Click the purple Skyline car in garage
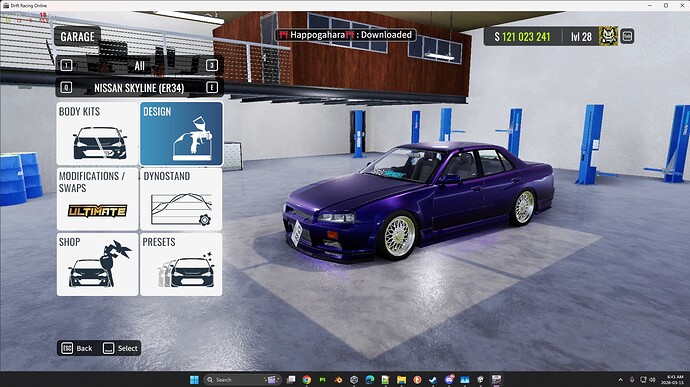 pyautogui.click(x=418, y=203)
